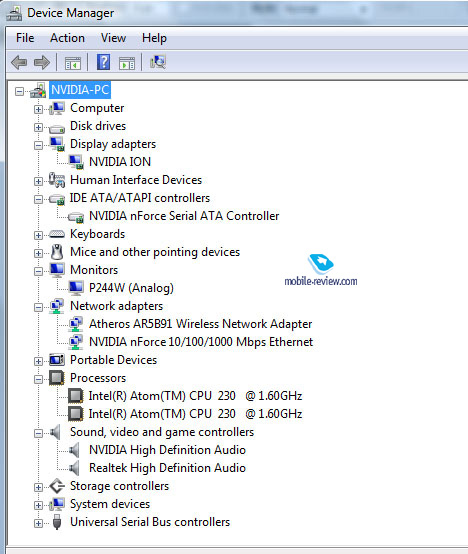Viewport: 468px width, 554px height.
Task: Click the Realtek High Definition Audio speaker icon
Action: [x=74, y=468]
